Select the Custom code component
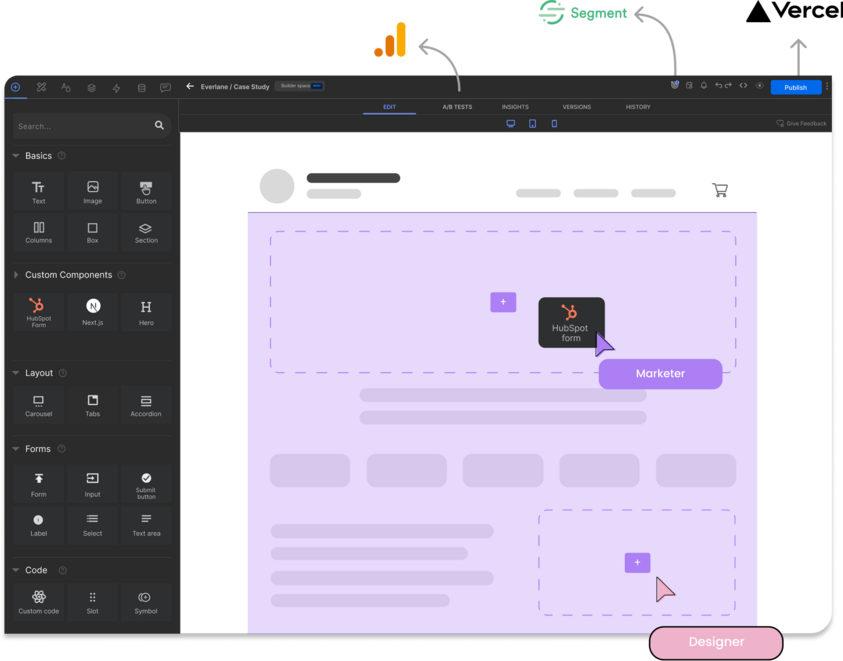 39,602
